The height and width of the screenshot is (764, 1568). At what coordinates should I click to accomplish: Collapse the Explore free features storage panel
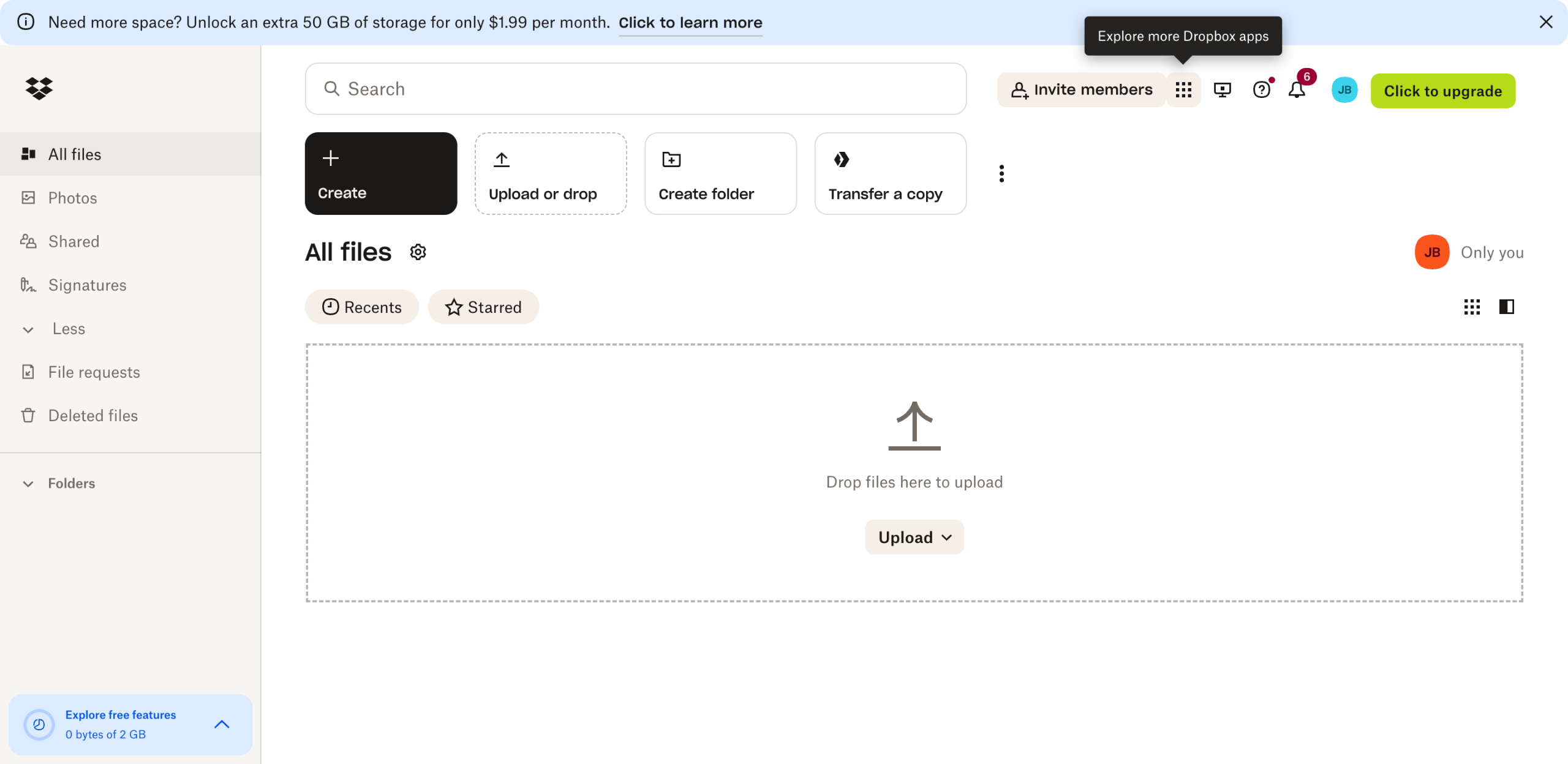[222, 724]
